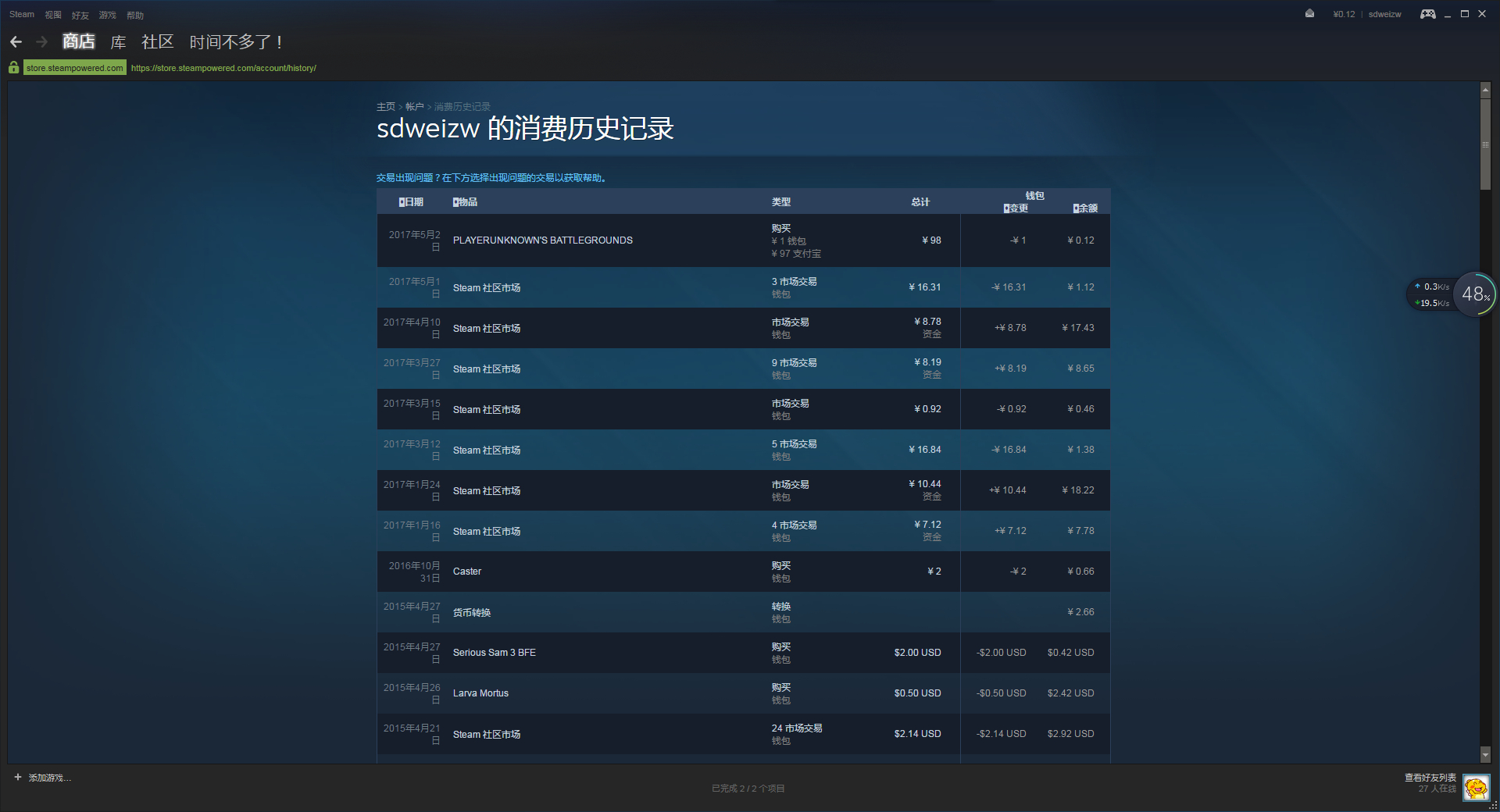This screenshot has width=1500, height=812.
Task: Click the scrollbar down arrow
Action: click(1485, 755)
